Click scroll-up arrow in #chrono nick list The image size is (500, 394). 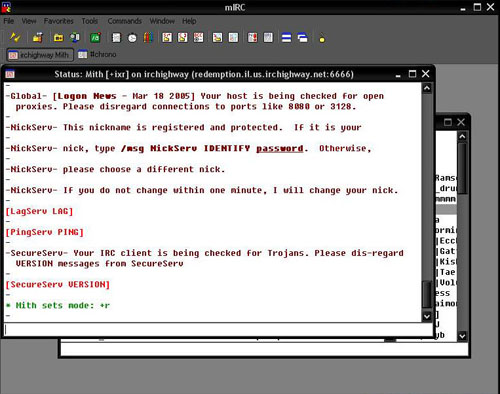pos(462,136)
